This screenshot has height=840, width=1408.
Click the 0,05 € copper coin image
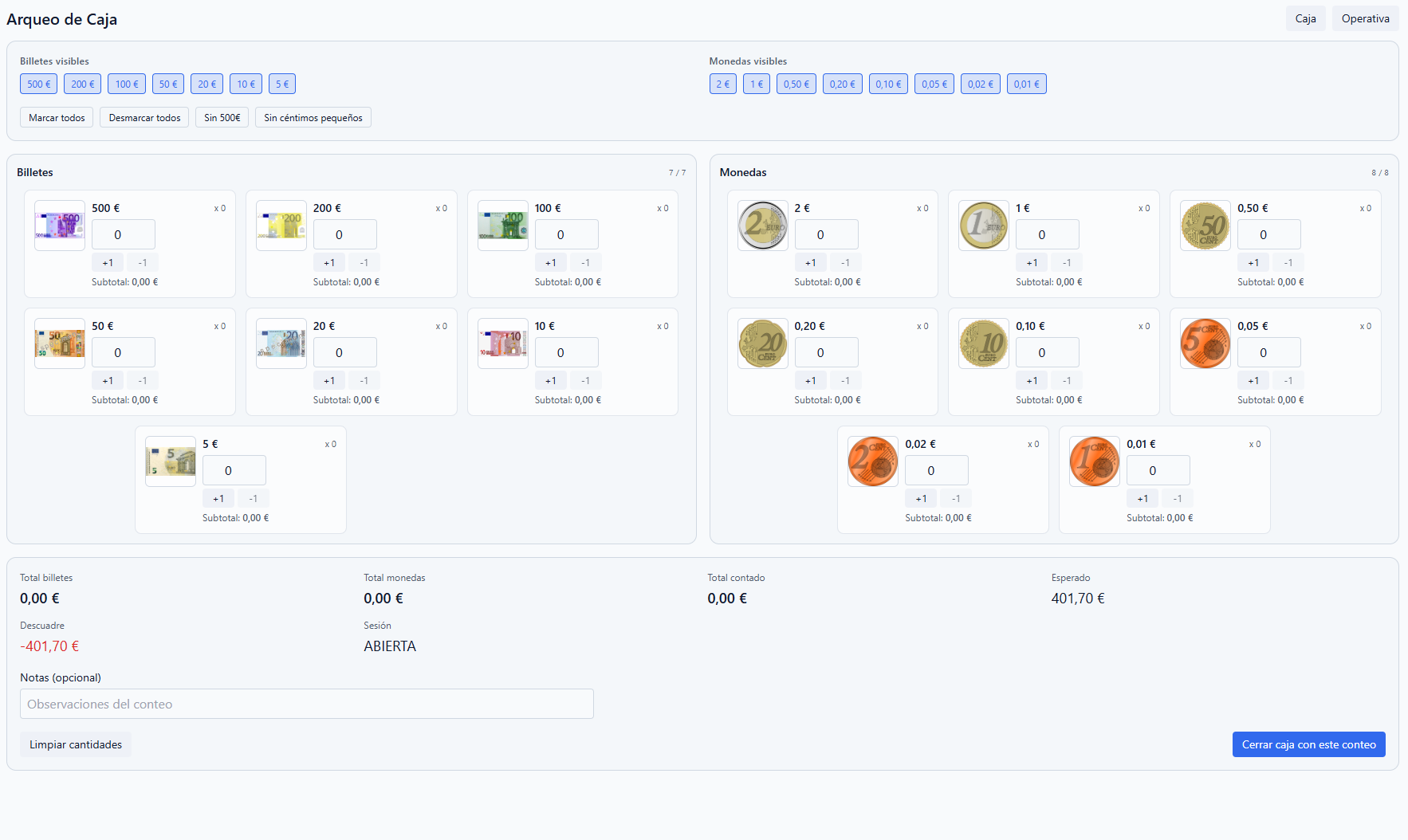click(x=1205, y=343)
